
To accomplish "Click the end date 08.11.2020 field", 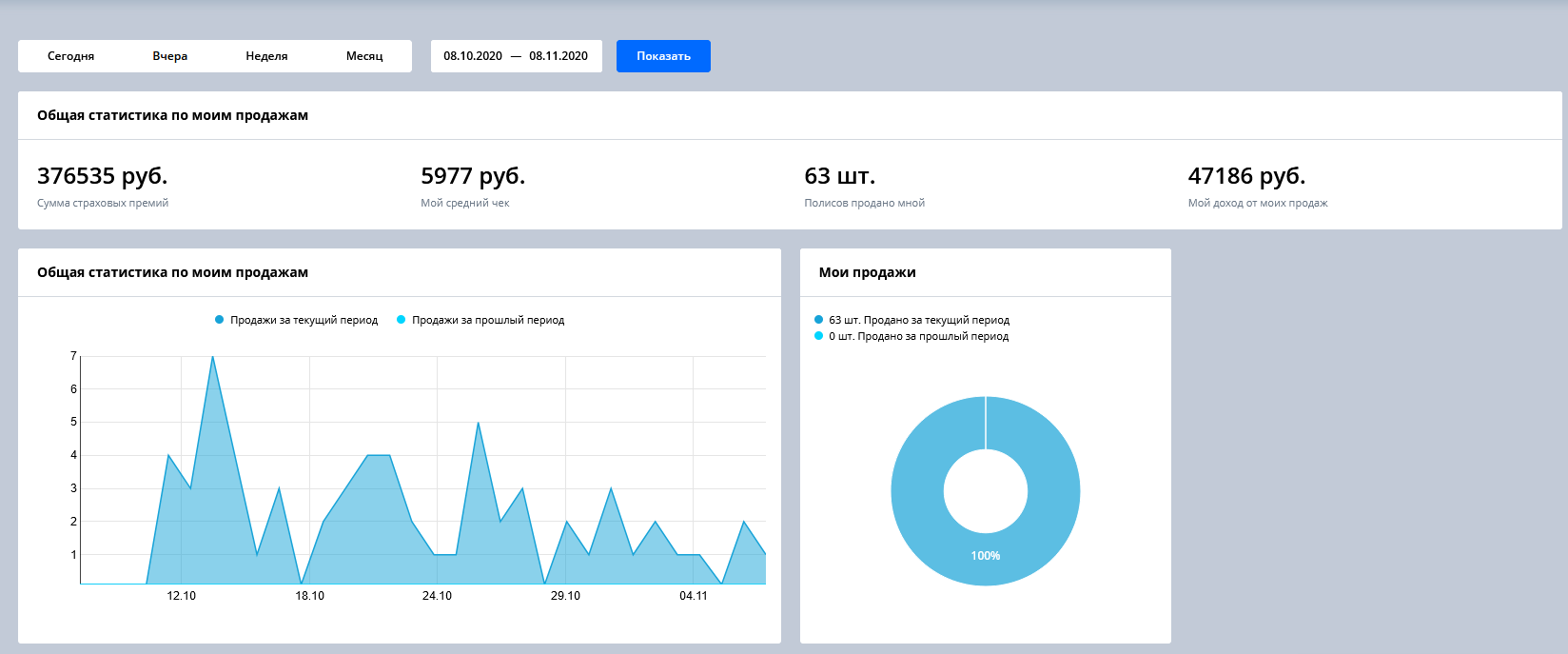I will point(559,56).
